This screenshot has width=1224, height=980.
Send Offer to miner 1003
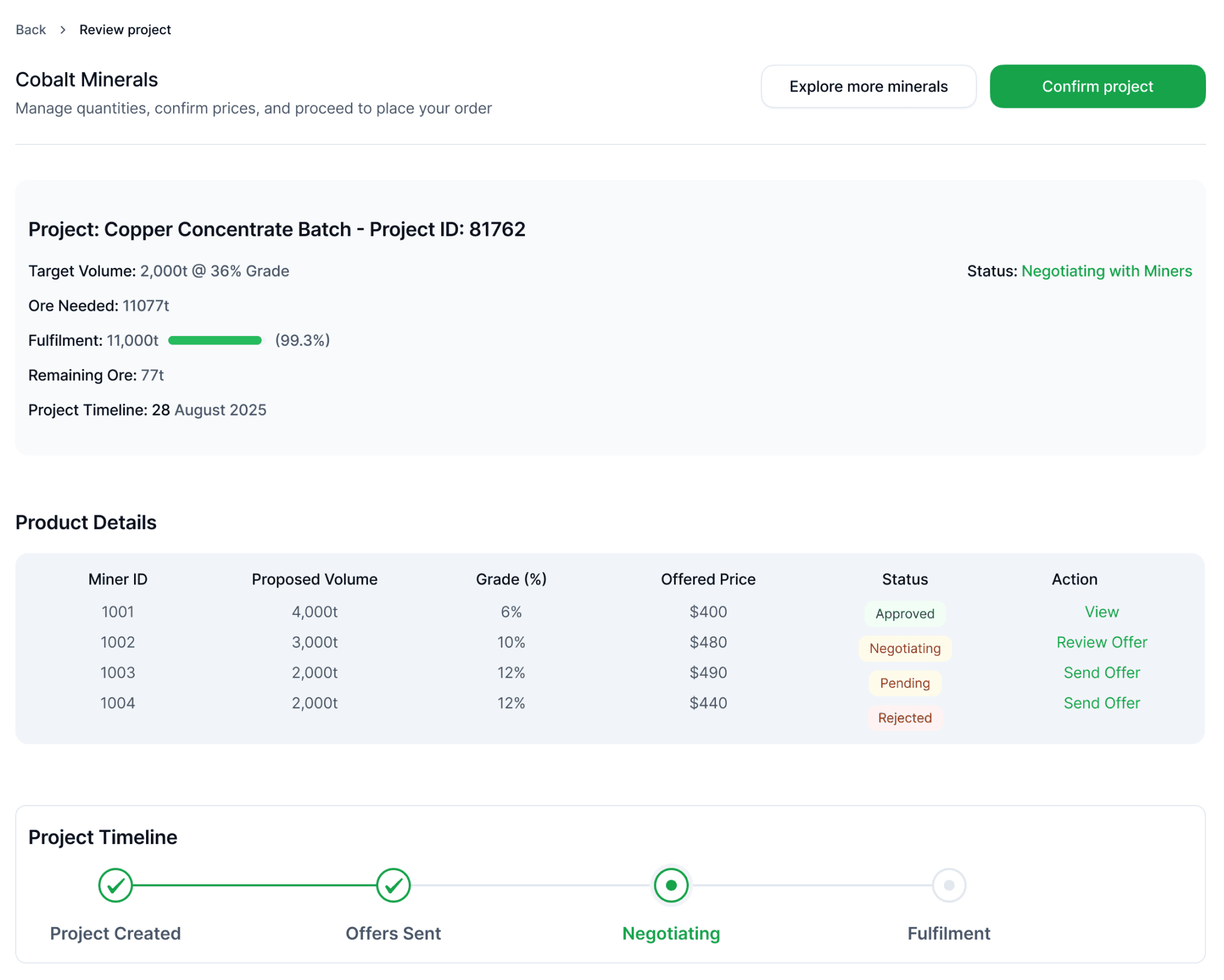(x=1101, y=673)
